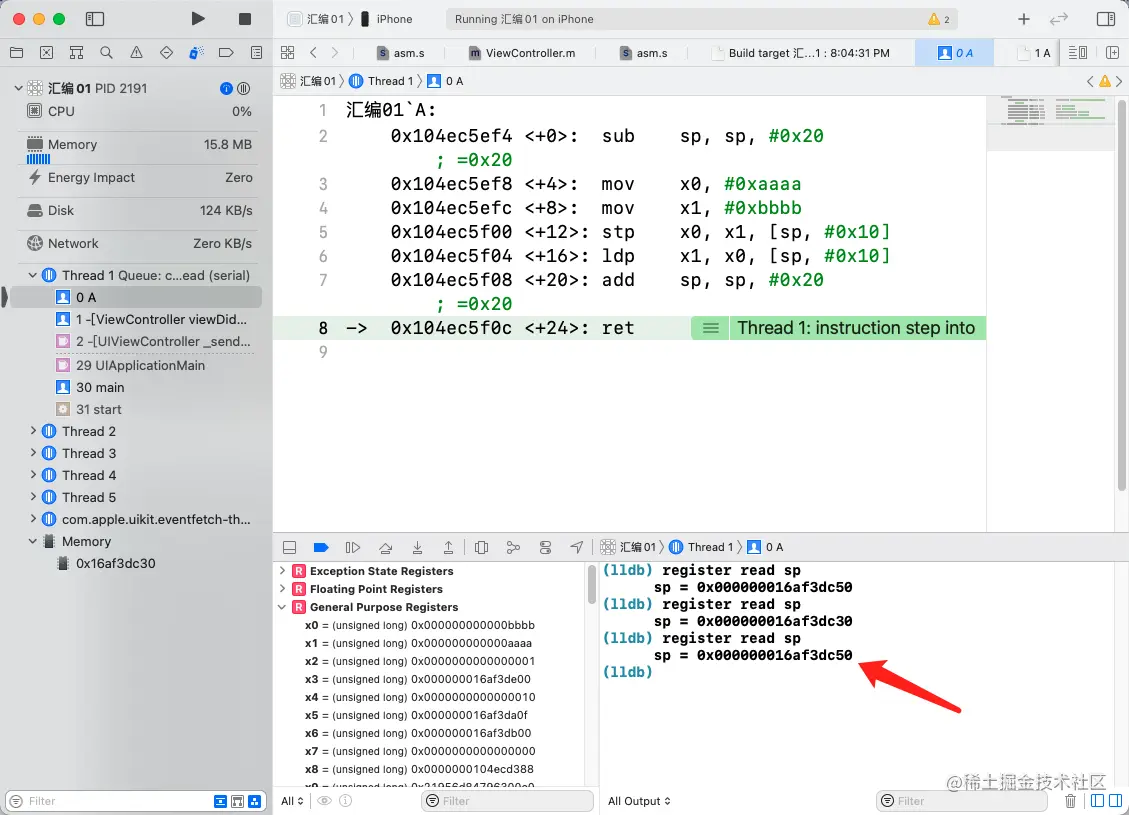Expand Thread 2
This screenshot has height=815, width=1129.
click(32, 431)
